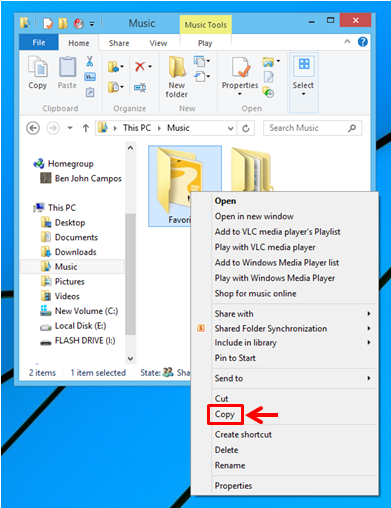391x508 pixels.
Task: Open Local Disk (E:) in navigation pane
Action: [73, 326]
